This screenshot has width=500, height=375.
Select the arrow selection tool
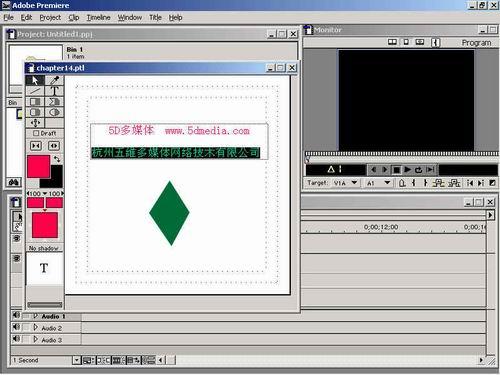pos(35,80)
